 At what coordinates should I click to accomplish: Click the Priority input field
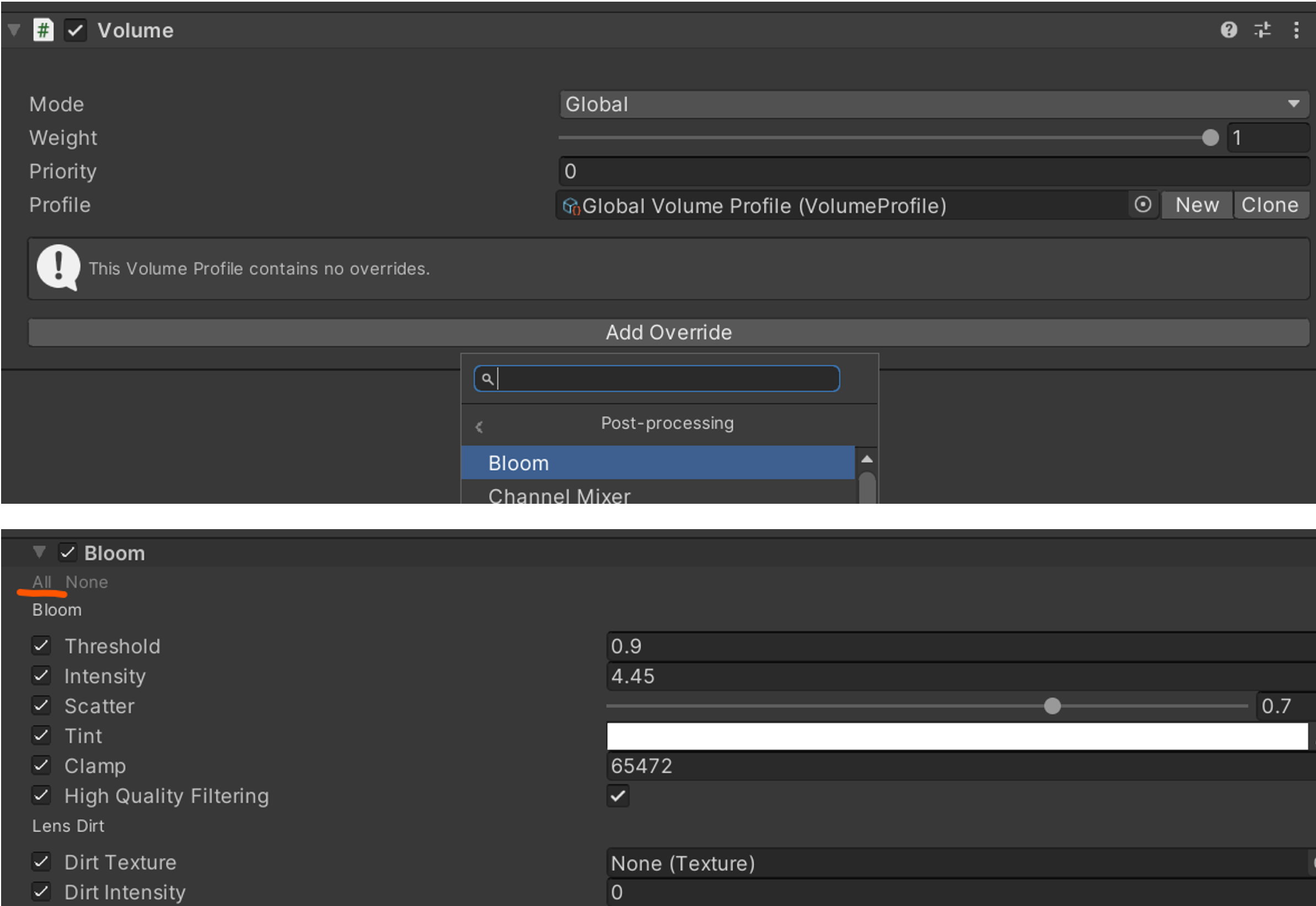[934, 172]
